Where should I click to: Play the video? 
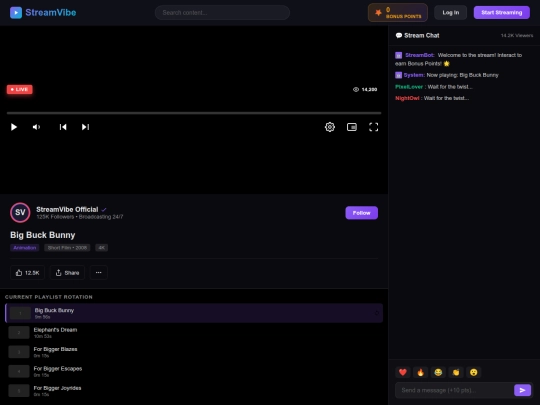coord(14,127)
